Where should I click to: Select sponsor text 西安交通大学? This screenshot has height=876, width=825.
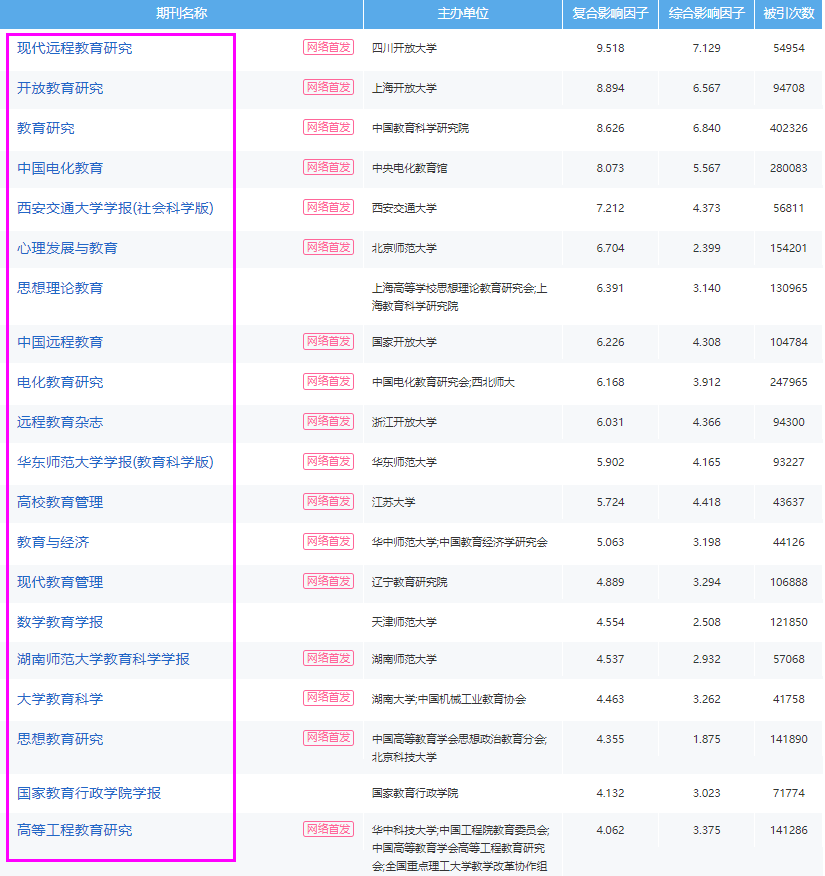[404, 208]
